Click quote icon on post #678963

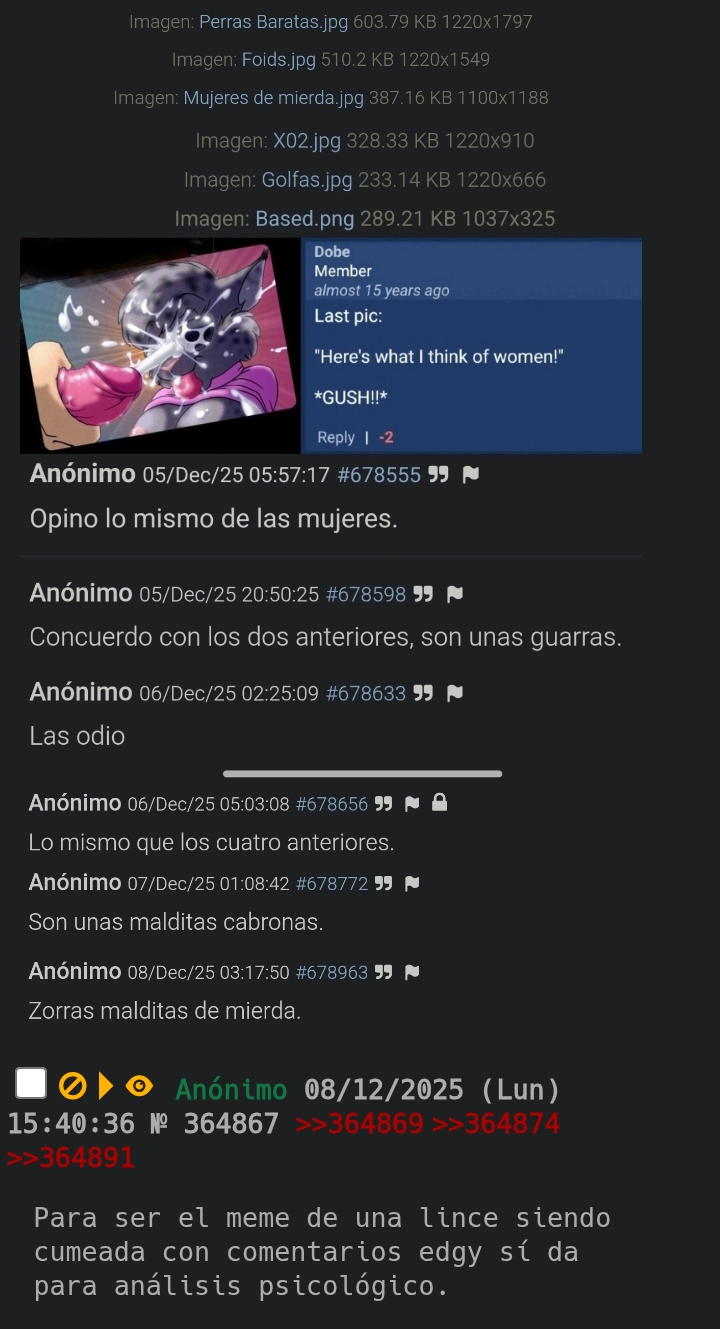pos(383,972)
